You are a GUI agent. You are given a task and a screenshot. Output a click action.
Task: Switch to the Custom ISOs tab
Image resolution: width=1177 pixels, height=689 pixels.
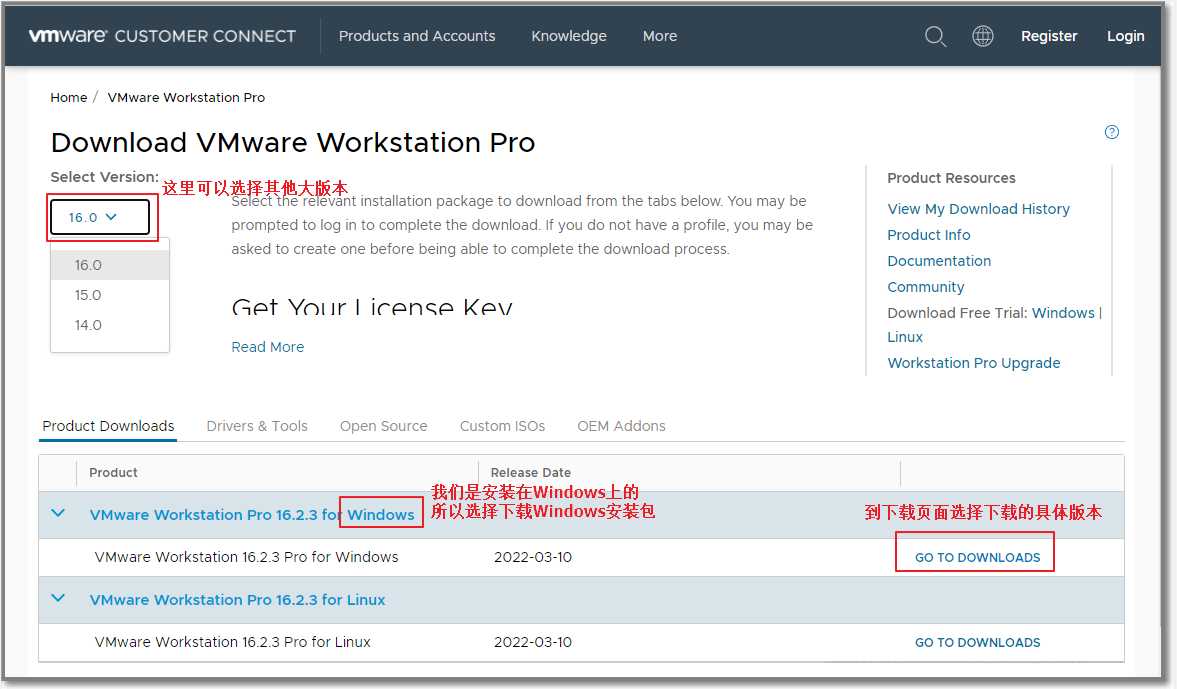click(502, 426)
